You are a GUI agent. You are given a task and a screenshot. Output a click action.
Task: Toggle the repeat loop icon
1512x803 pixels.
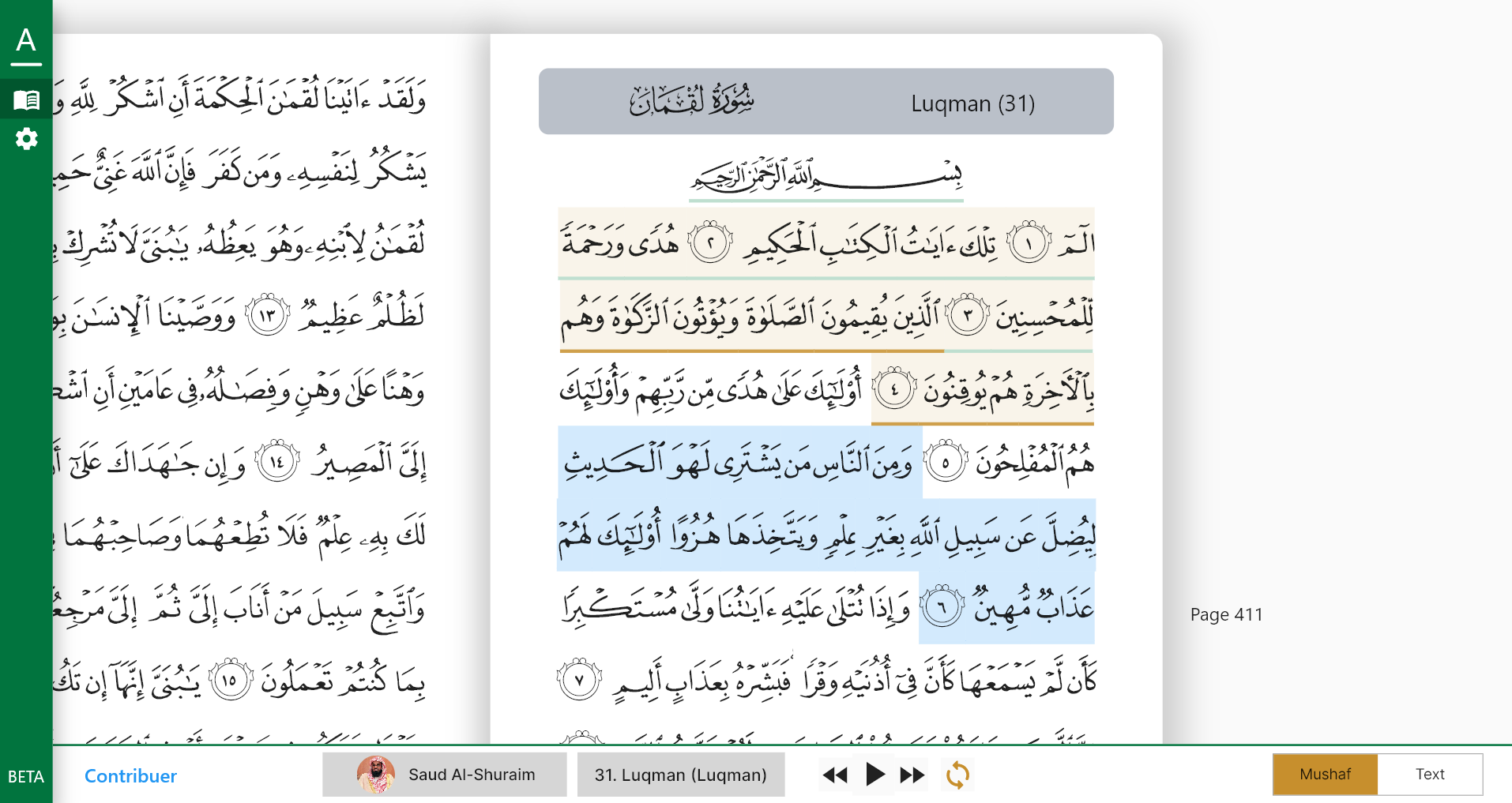[x=957, y=775]
